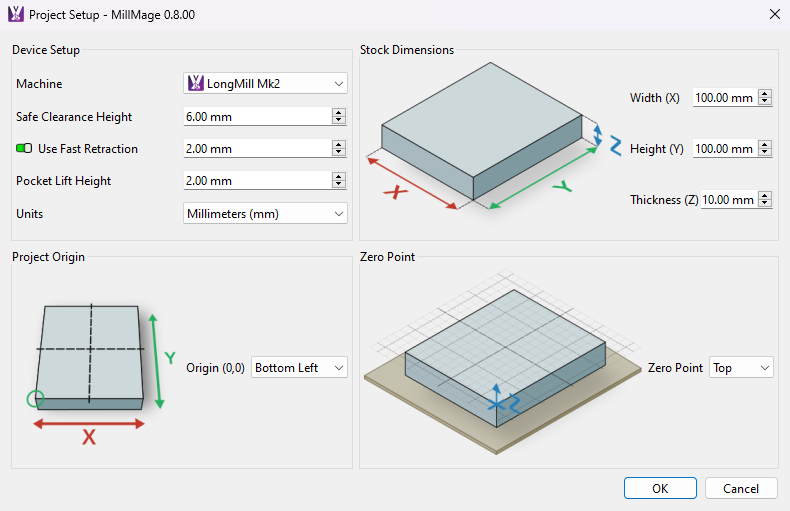Toggle the Use Fast Retraction switch
The height and width of the screenshot is (511, 790).
(x=24, y=149)
